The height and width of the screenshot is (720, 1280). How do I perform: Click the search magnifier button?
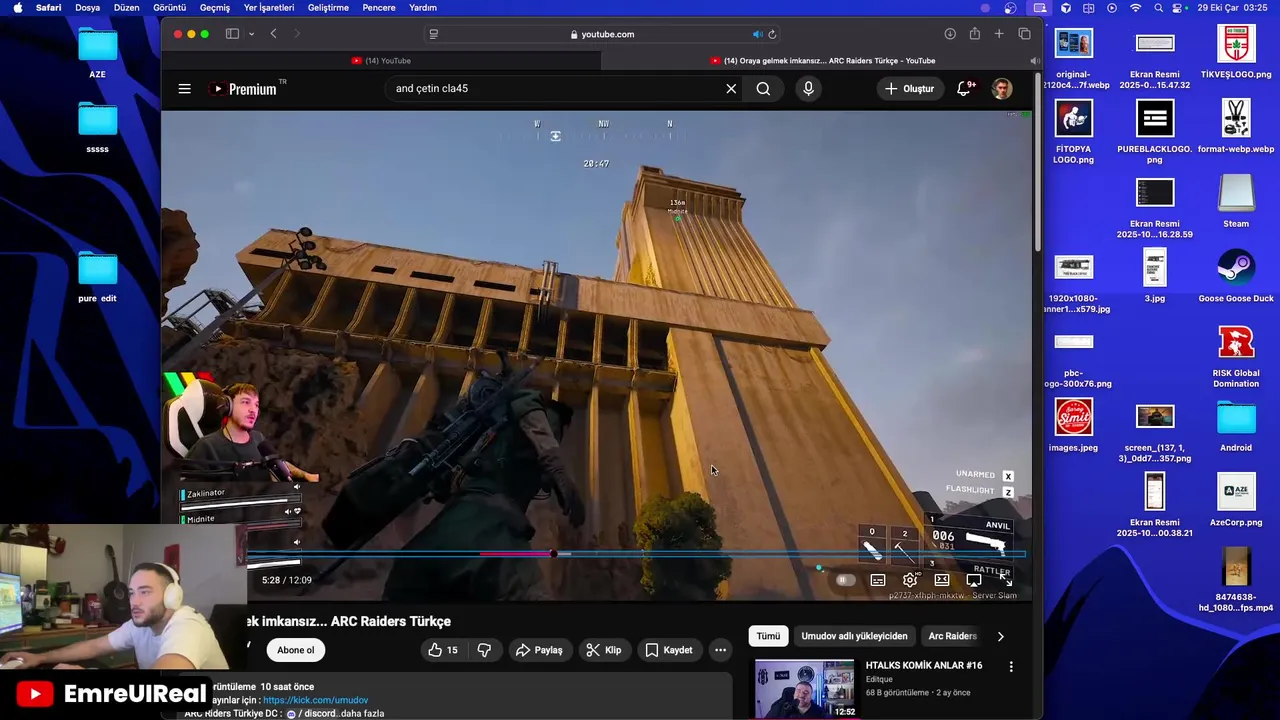tap(763, 89)
